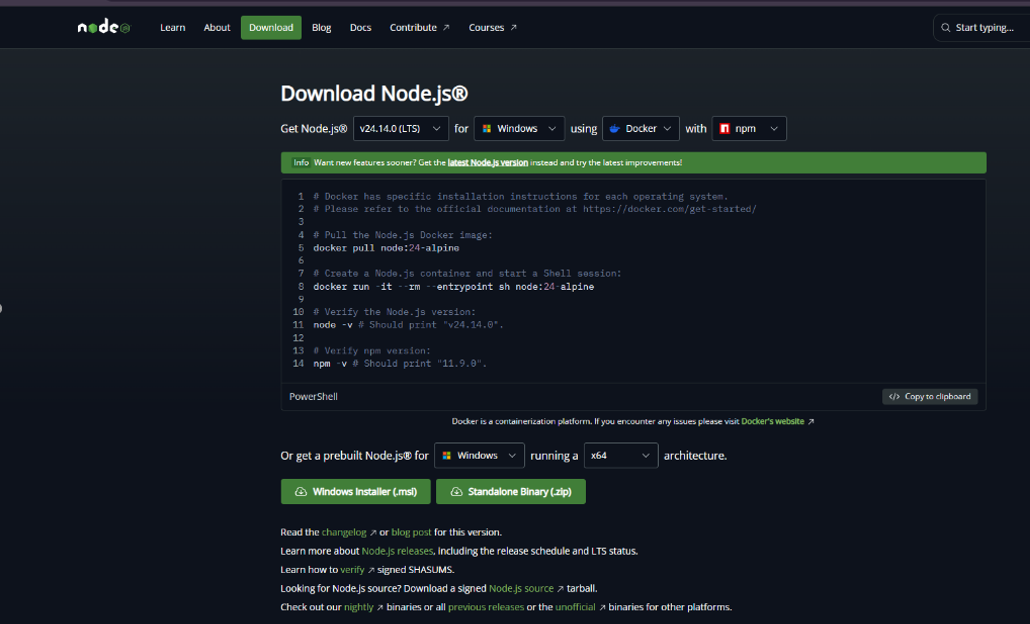Click the Windows logo in prebuilt selector

click(x=447, y=456)
